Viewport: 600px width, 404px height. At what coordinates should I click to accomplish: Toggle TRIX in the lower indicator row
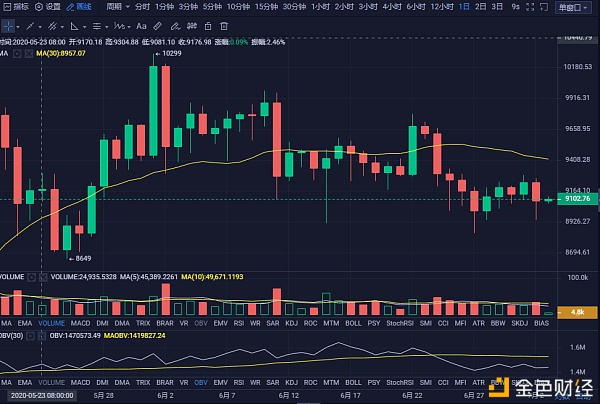(x=143, y=382)
